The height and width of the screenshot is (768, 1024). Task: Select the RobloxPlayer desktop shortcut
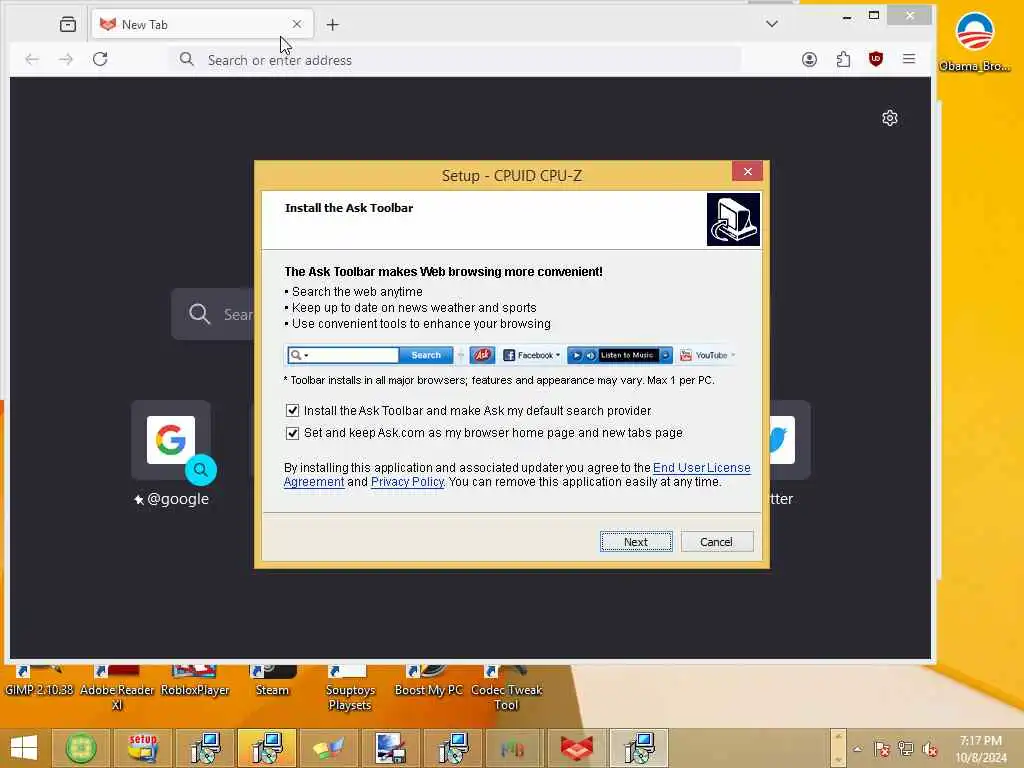(195, 681)
